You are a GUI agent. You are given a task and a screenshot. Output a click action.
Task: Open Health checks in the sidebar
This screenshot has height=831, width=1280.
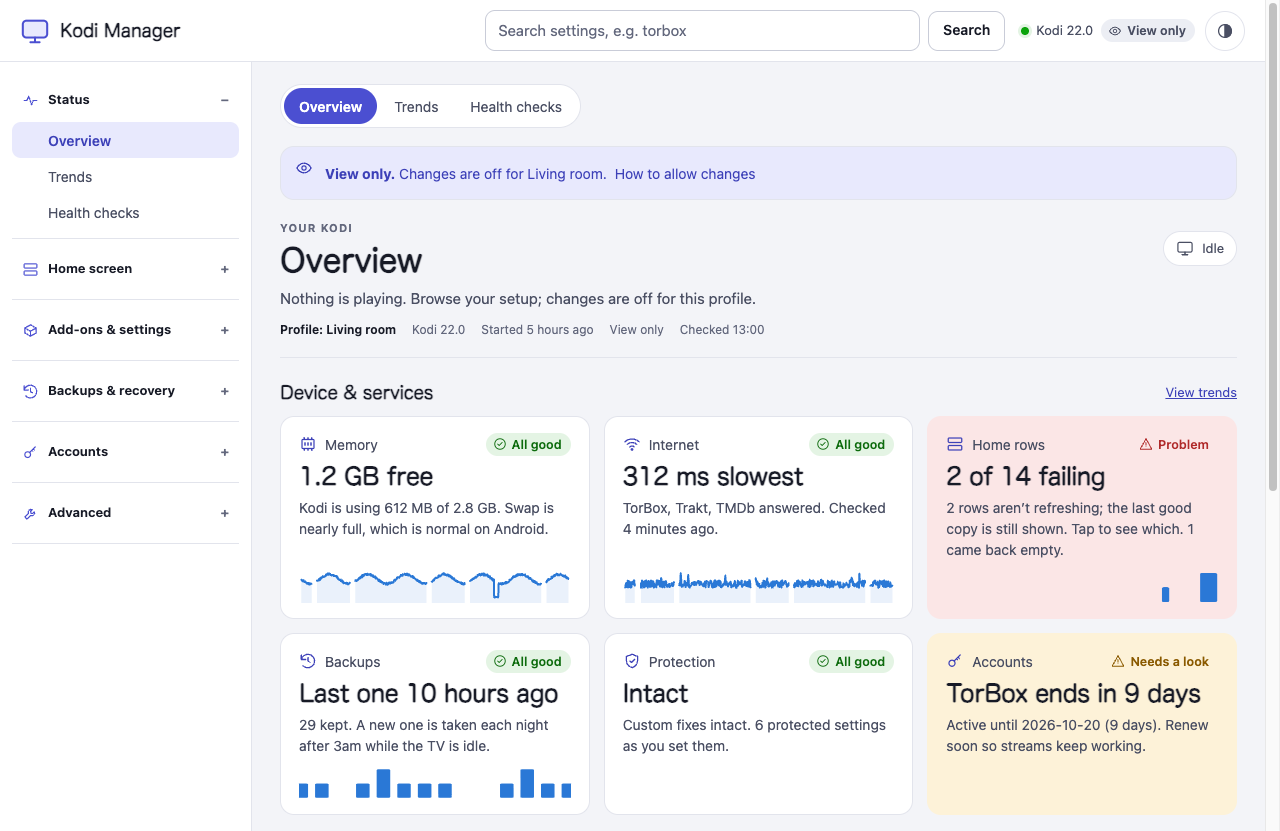tap(126, 213)
